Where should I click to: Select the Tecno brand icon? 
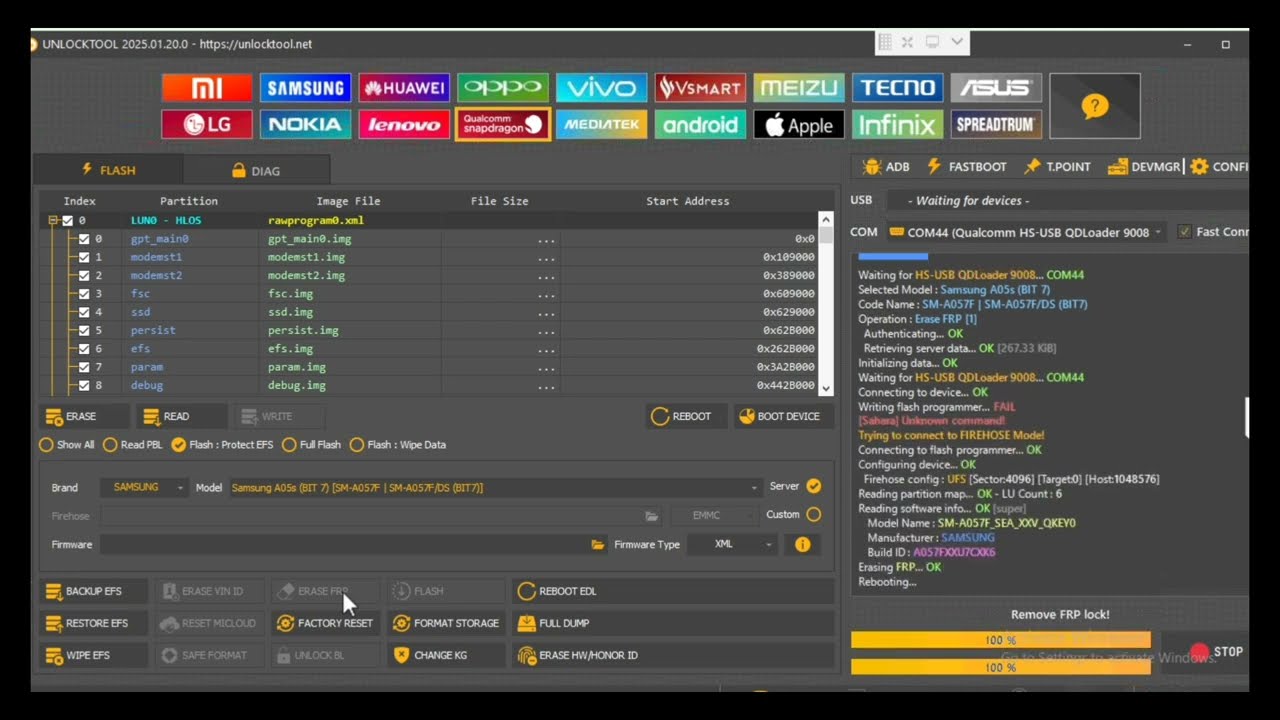(x=897, y=88)
